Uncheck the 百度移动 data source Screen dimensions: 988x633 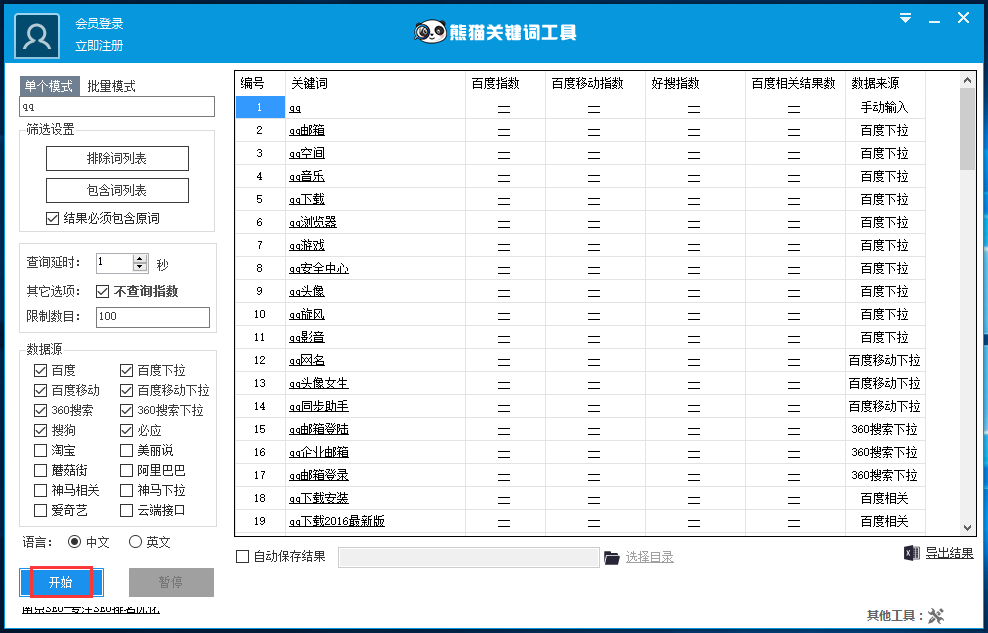point(40,391)
